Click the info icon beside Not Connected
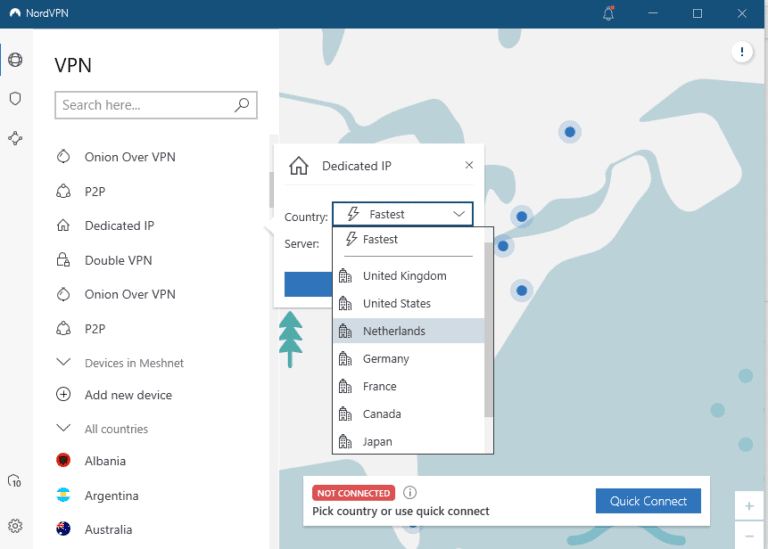Image resolution: width=768 pixels, height=549 pixels. [x=410, y=492]
